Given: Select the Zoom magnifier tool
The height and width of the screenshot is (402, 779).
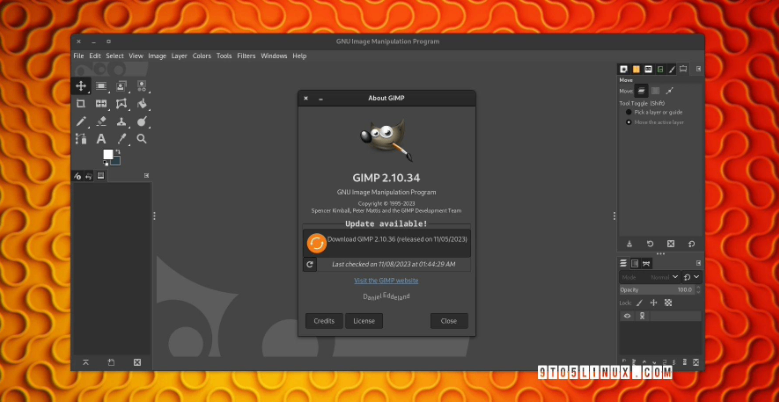Looking at the screenshot, I should (142, 139).
